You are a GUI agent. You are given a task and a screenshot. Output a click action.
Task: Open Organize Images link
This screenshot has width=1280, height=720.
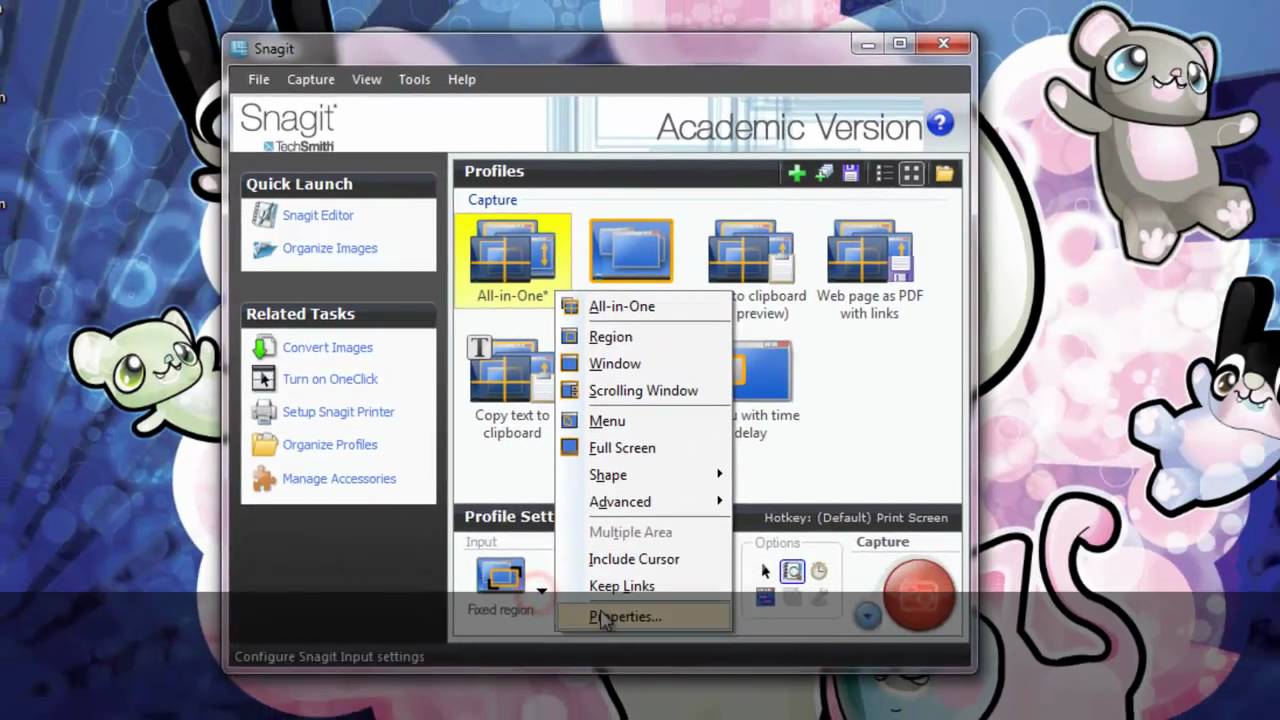(x=330, y=248)
